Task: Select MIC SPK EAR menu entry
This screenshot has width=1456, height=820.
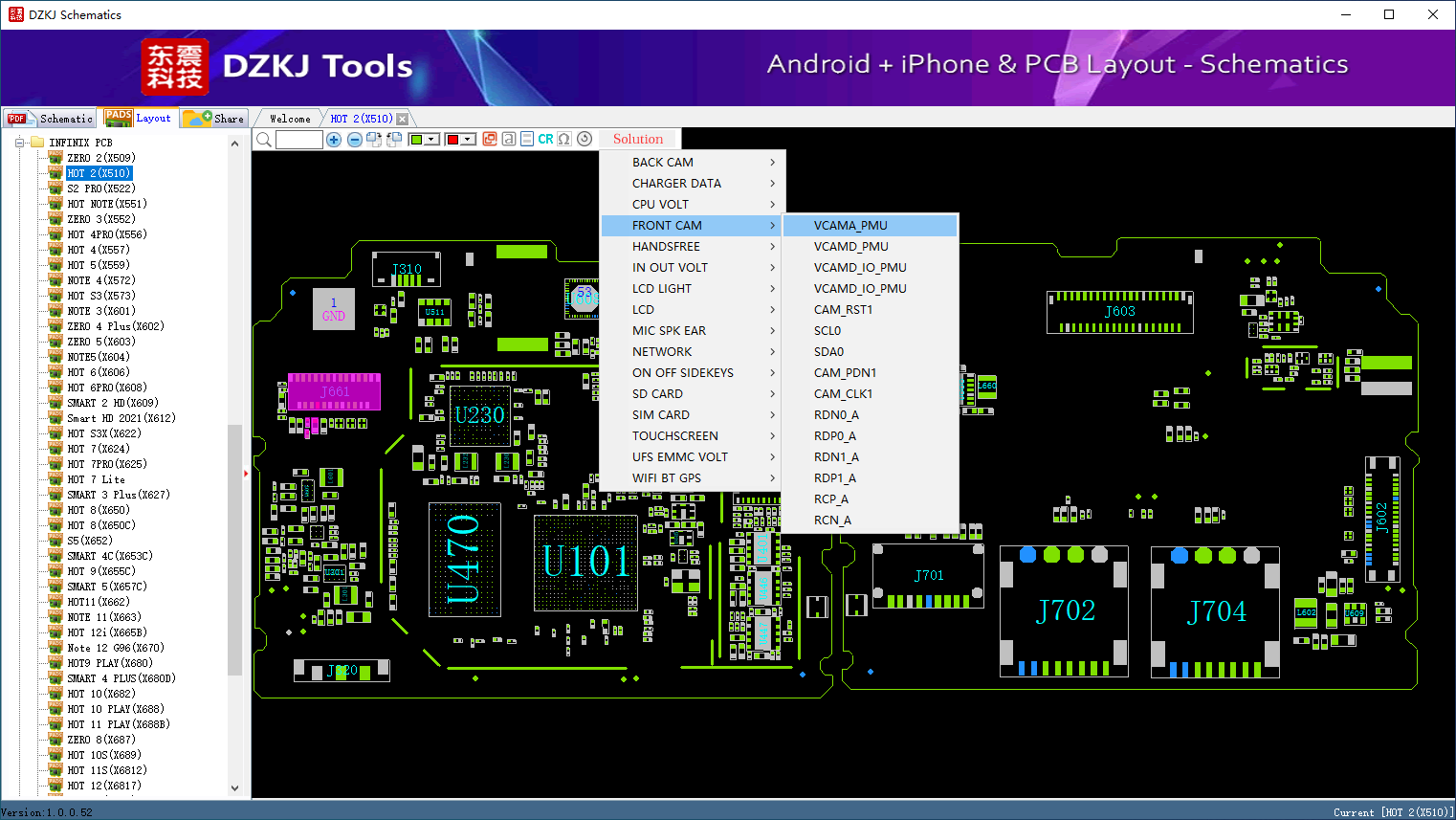Action: tap(693, 331)
